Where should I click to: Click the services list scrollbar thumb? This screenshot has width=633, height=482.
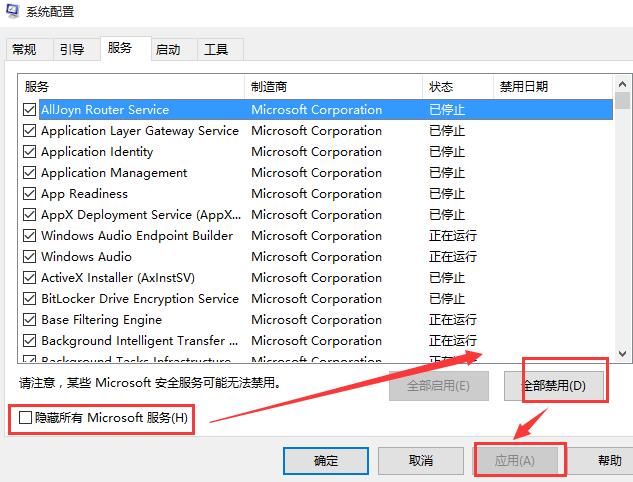pyautogui.click(x=622, y=101)
